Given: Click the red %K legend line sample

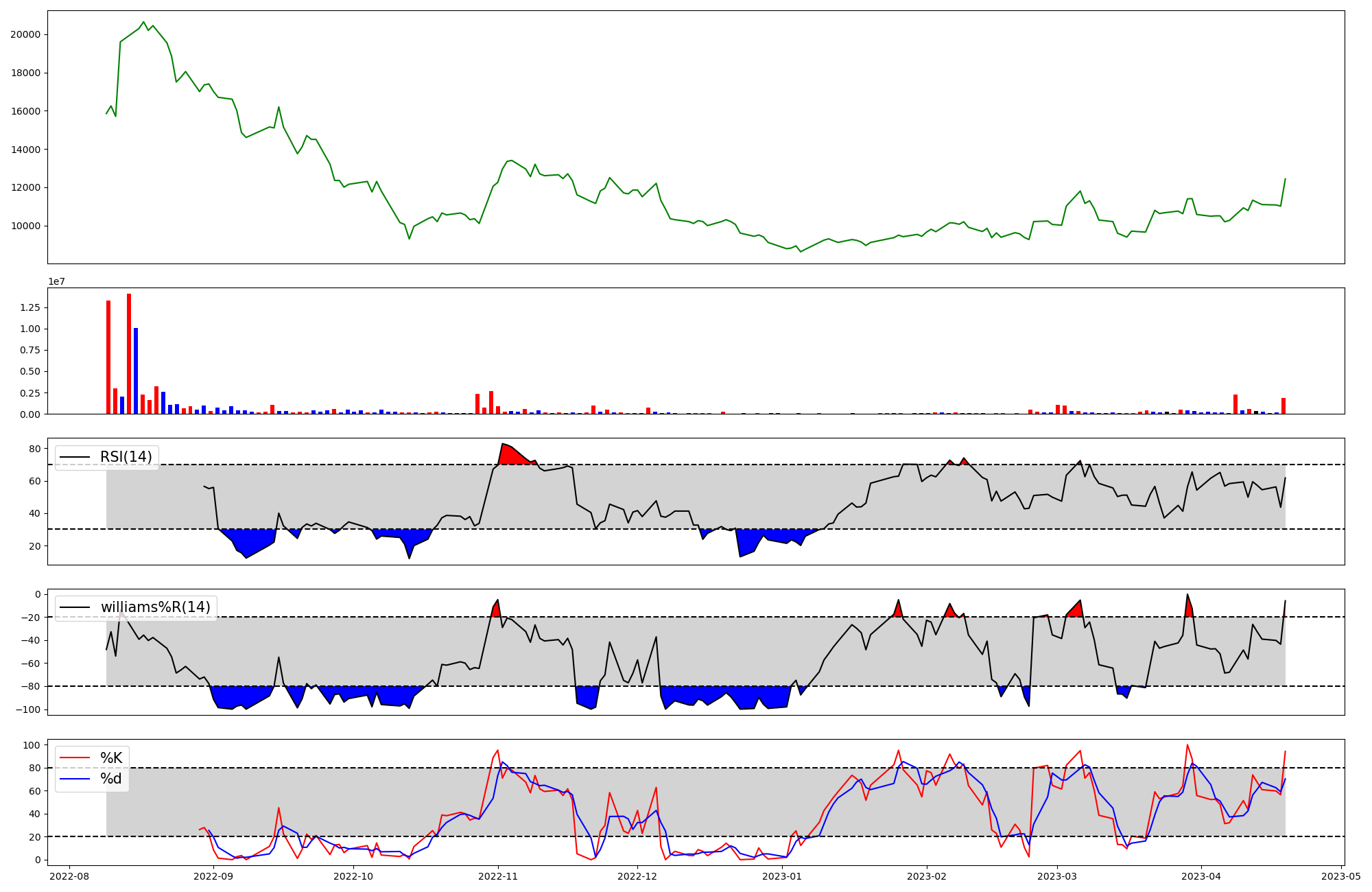Looking at the screenshot, I should tap(75, 758).
